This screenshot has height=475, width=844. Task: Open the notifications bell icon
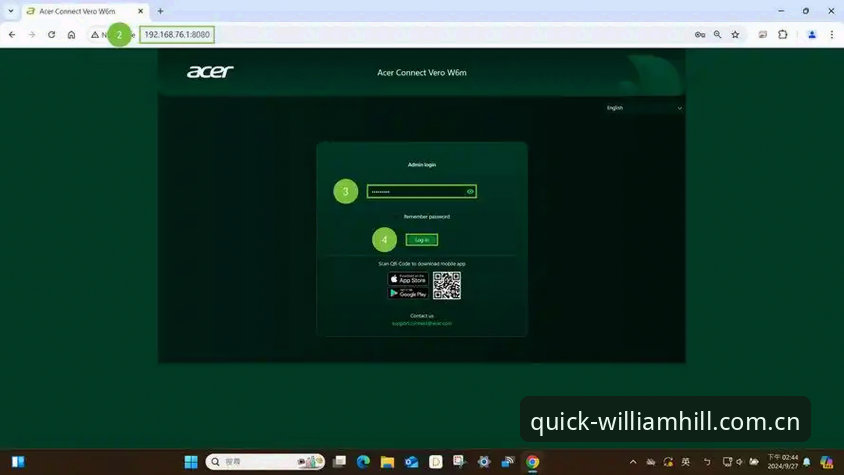pyautogui.click(x=807, y=462)
